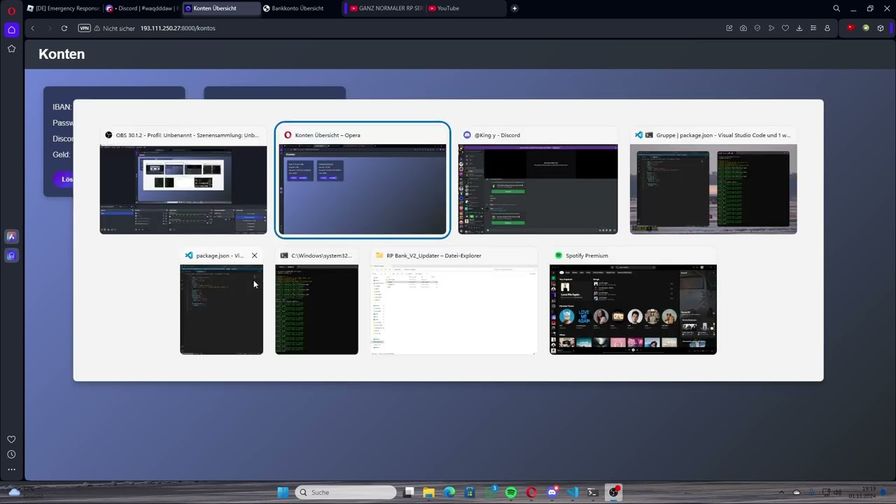Open the weather widget cloud icon
Screen dimensions: 896x504
coord(14,492)
